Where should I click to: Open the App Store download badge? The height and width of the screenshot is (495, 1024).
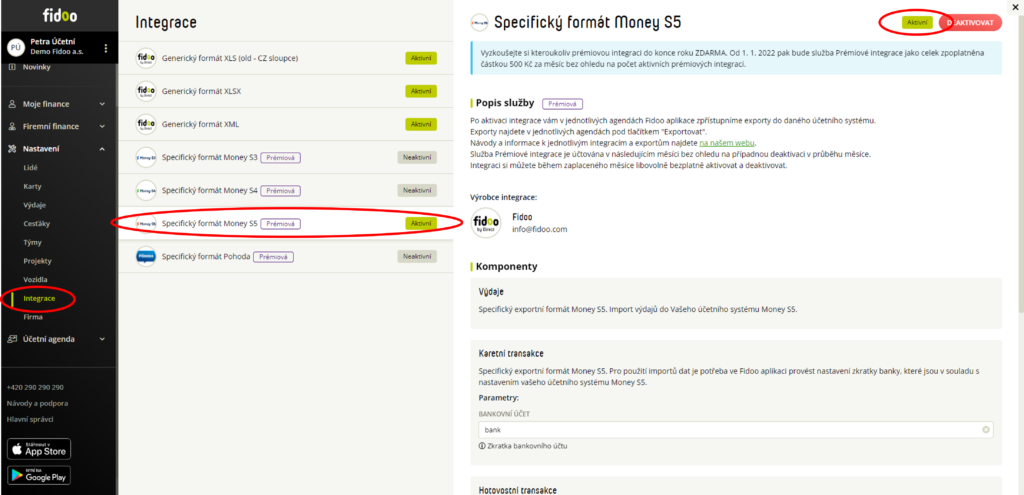pos(39,449)
